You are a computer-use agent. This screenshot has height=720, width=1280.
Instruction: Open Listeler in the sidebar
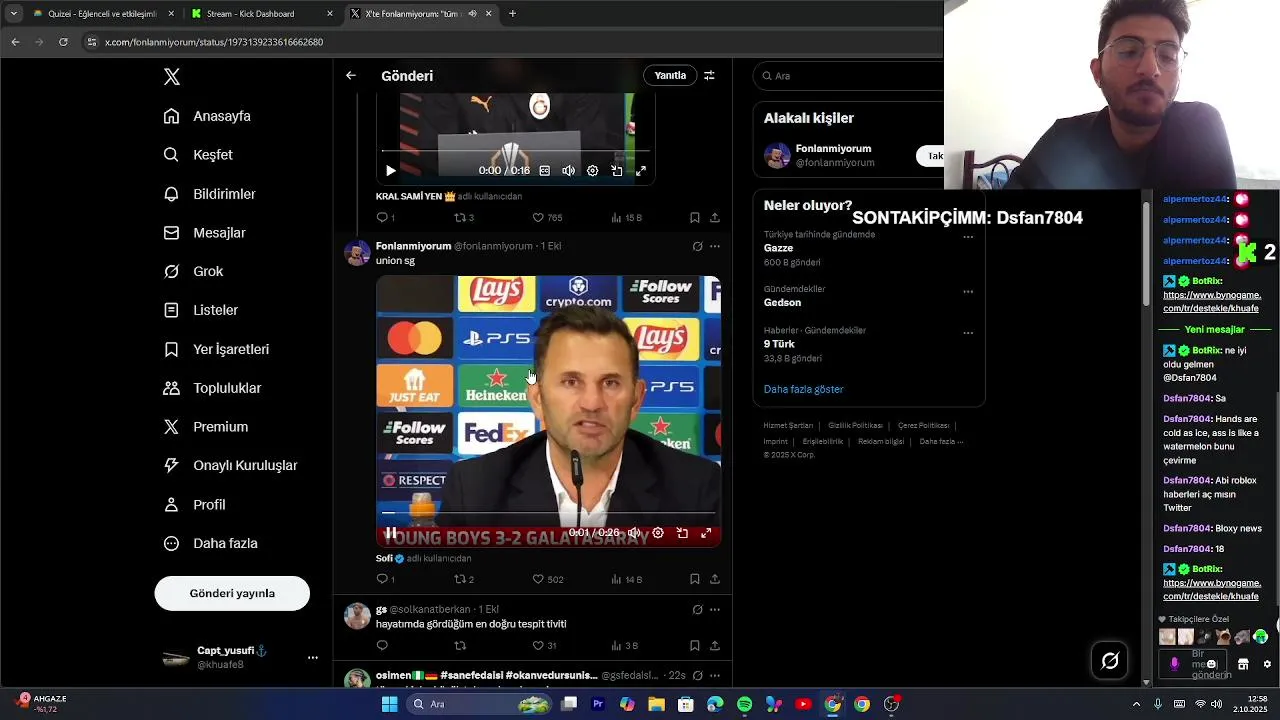201,310
